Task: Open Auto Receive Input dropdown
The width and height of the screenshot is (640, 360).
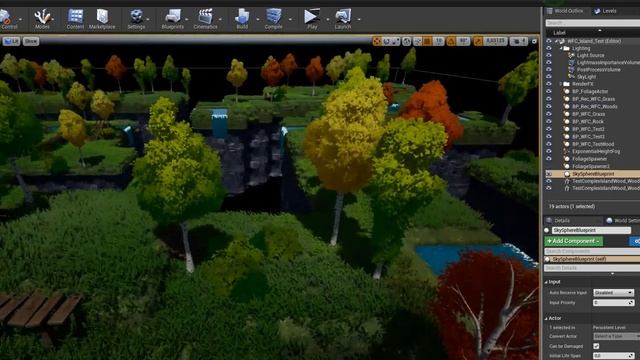Action: point(614,292)
